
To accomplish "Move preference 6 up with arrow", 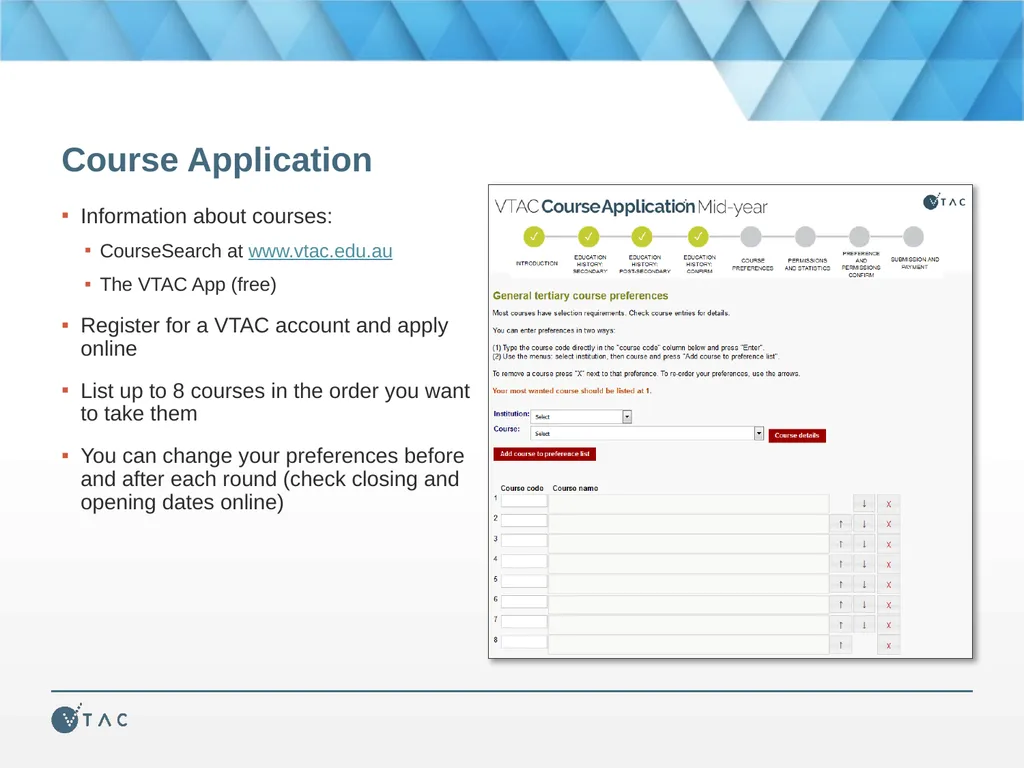I will tap(840, 605).
